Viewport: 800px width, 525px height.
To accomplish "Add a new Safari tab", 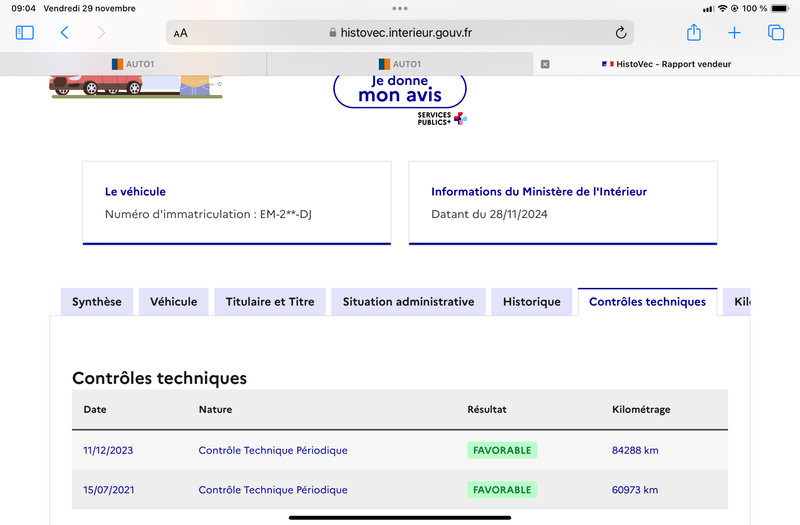I will pyautogui.click(x=734, y=33).
